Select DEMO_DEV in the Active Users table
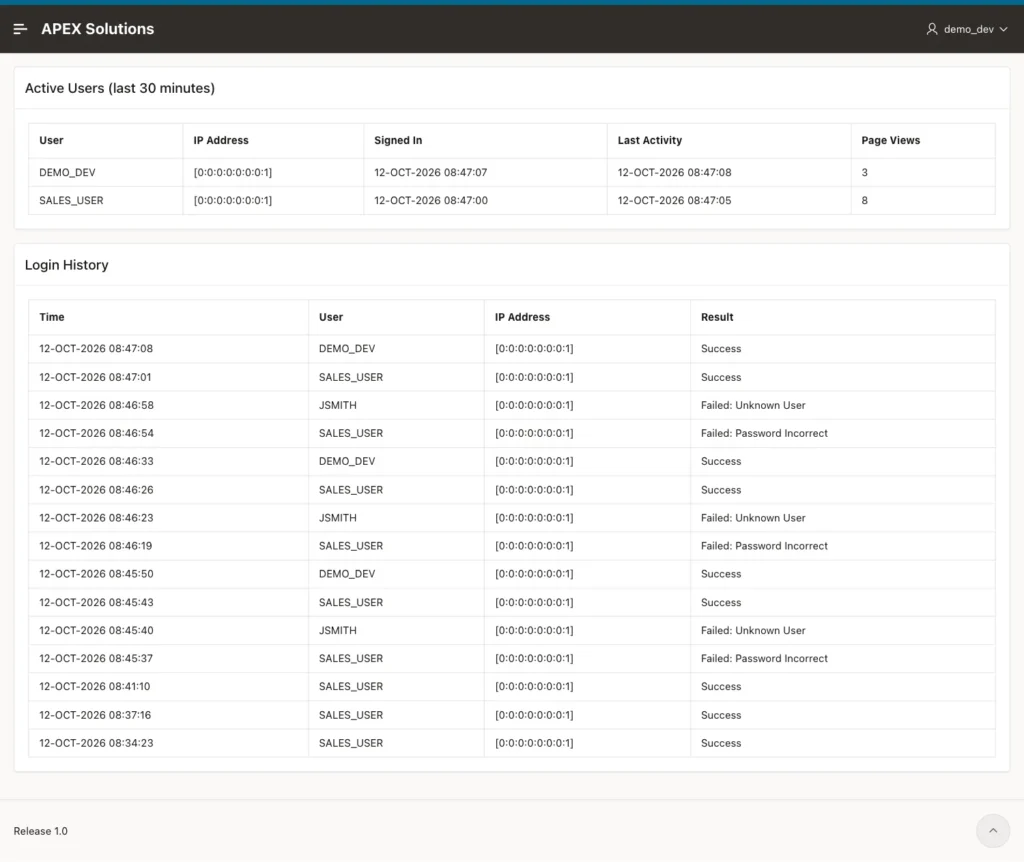 tap(67, 172)
